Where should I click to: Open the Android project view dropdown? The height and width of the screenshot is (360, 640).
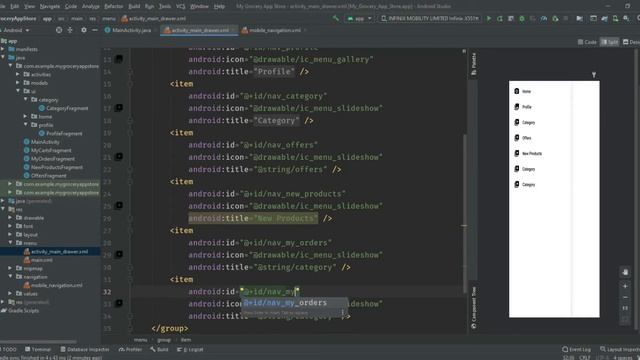coord(16,30)
